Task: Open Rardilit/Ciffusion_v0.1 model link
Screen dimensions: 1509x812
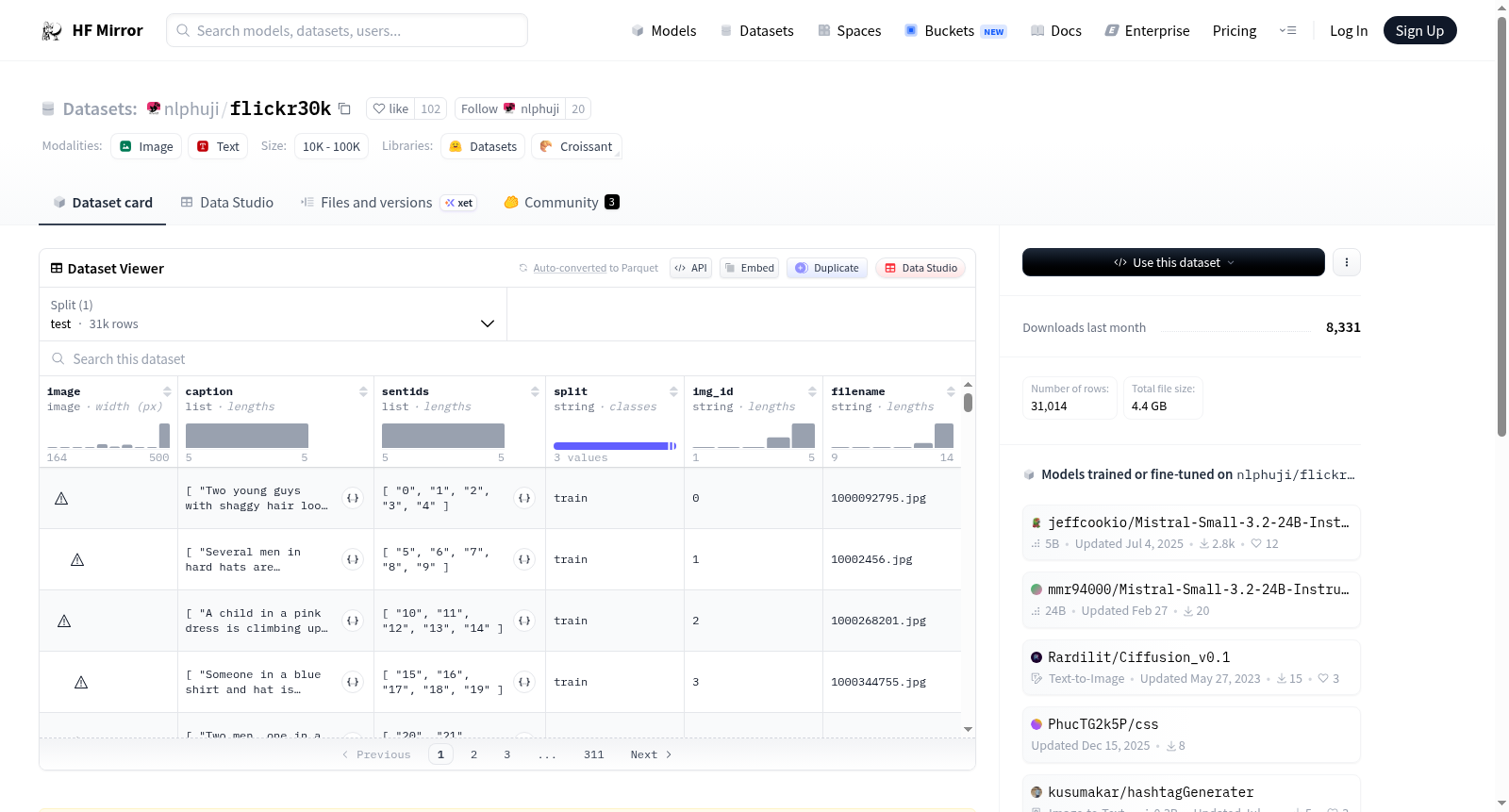Action: pyautogui.click(x=1191, y=668)
